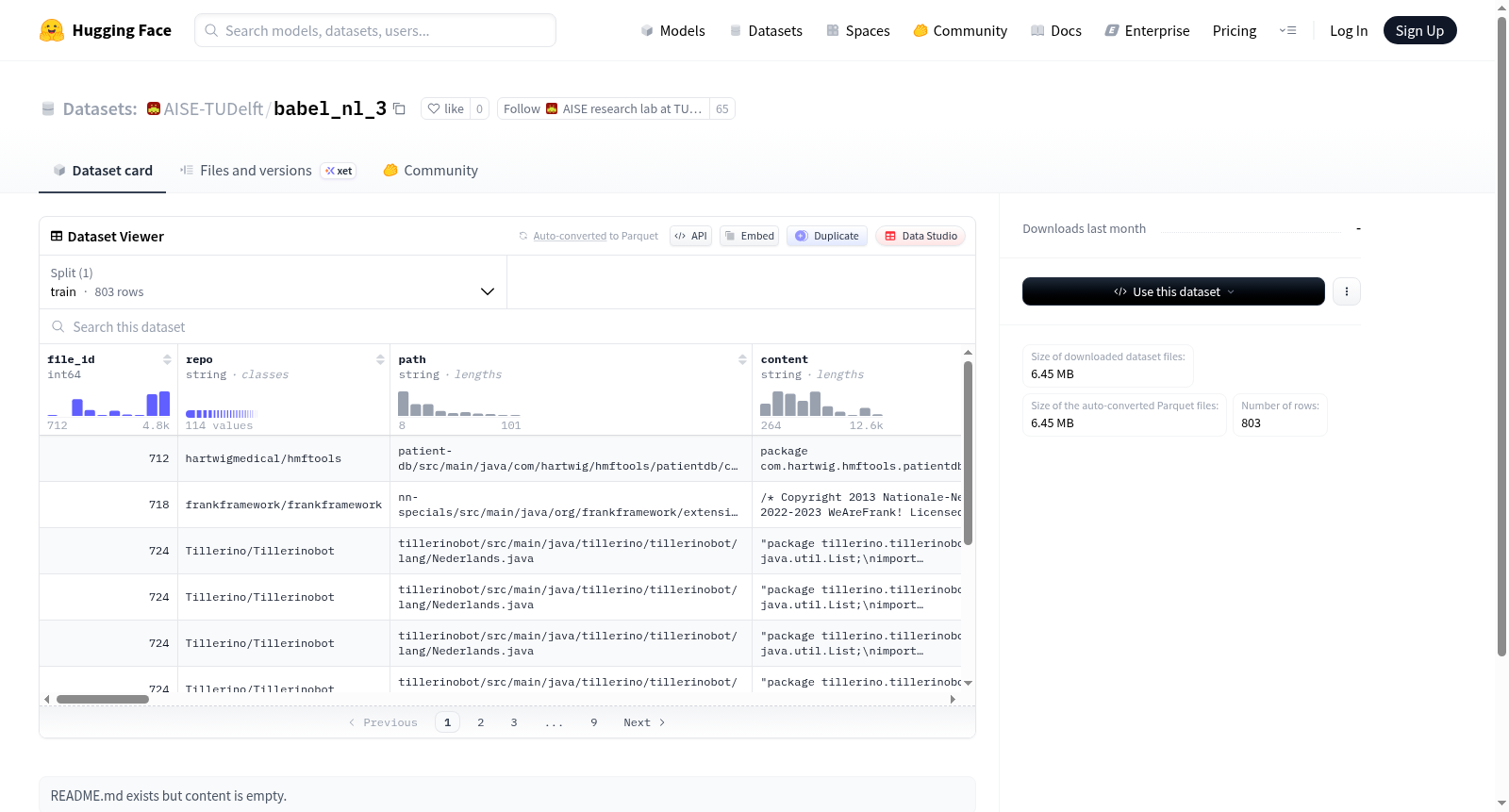Go to Enterprise page
1509x812 pixels.
tap(1147, 30)
